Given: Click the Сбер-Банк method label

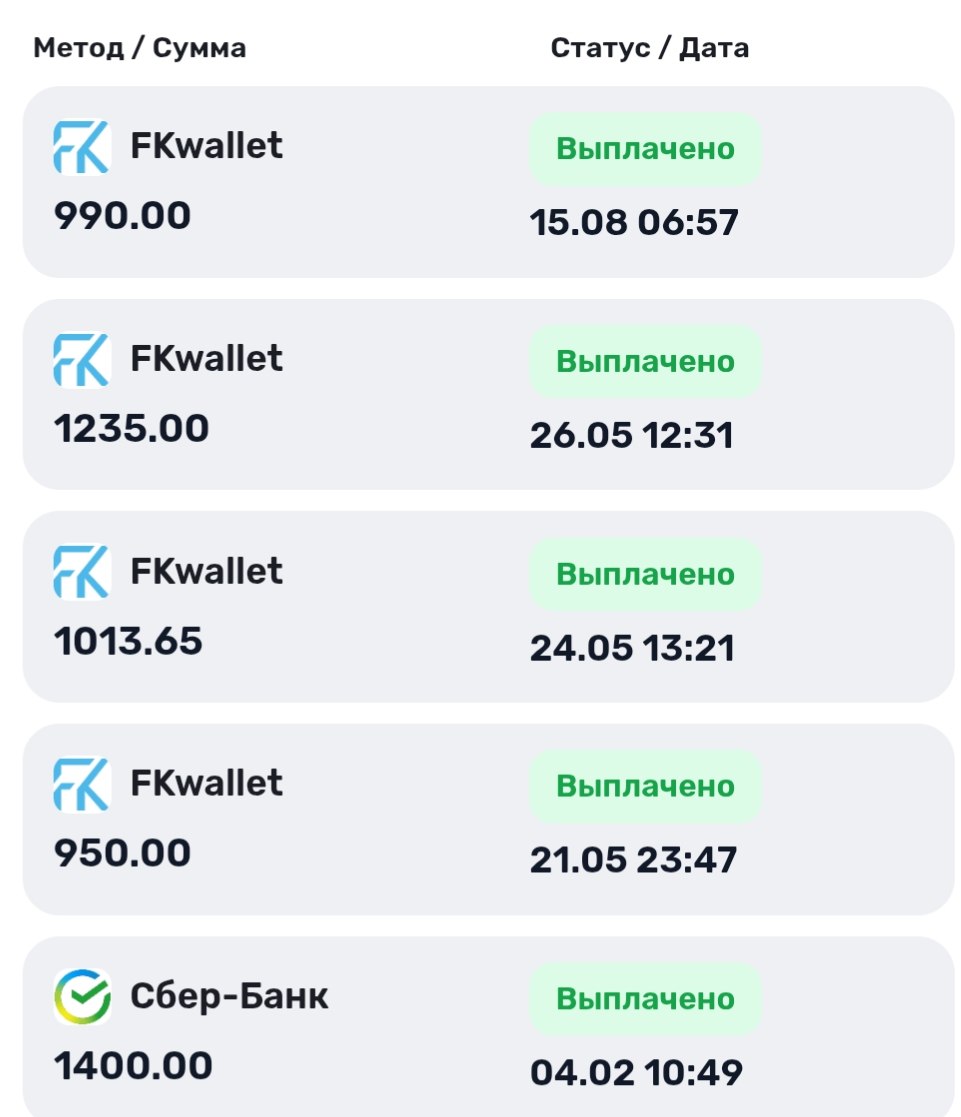Looking at the screenshot, I should tap(229, 996).
